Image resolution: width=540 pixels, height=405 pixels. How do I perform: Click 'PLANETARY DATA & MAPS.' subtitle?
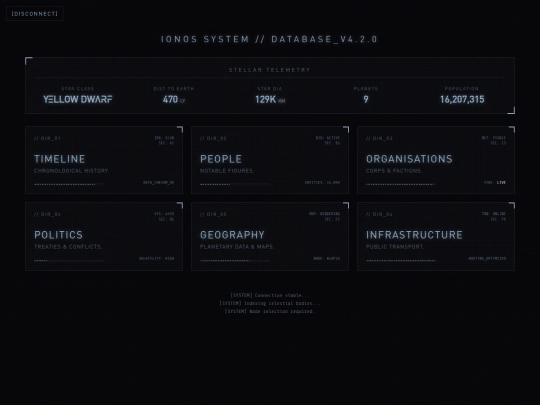(237, 247)
